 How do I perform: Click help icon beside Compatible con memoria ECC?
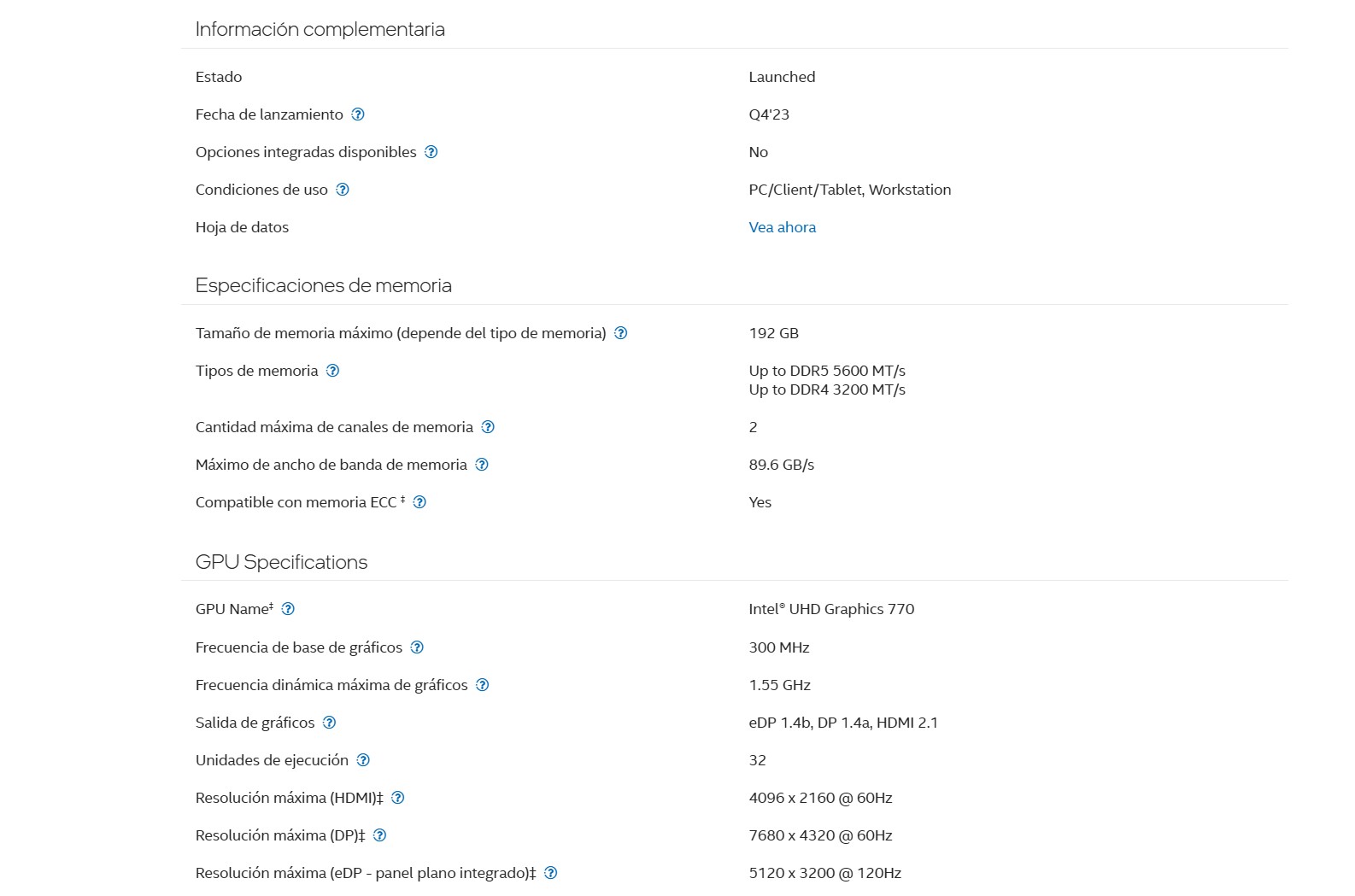click(x=419, y=502)
